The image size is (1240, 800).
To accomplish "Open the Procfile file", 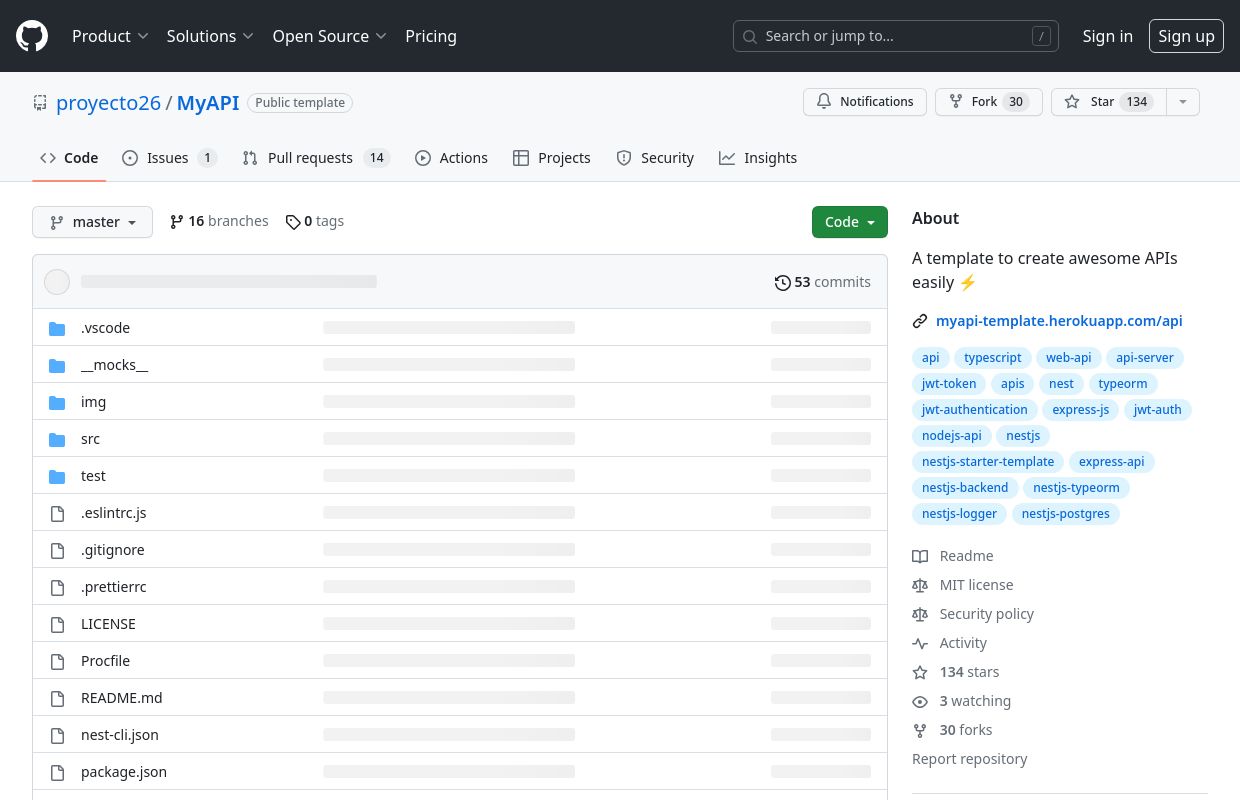I will 105,661.
